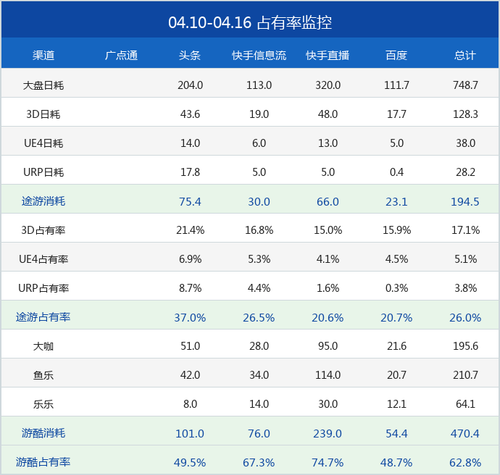Select 途游占有率 头条 value "37.0%"
This screenshot has width=500, height=475.
click(190, 318)
